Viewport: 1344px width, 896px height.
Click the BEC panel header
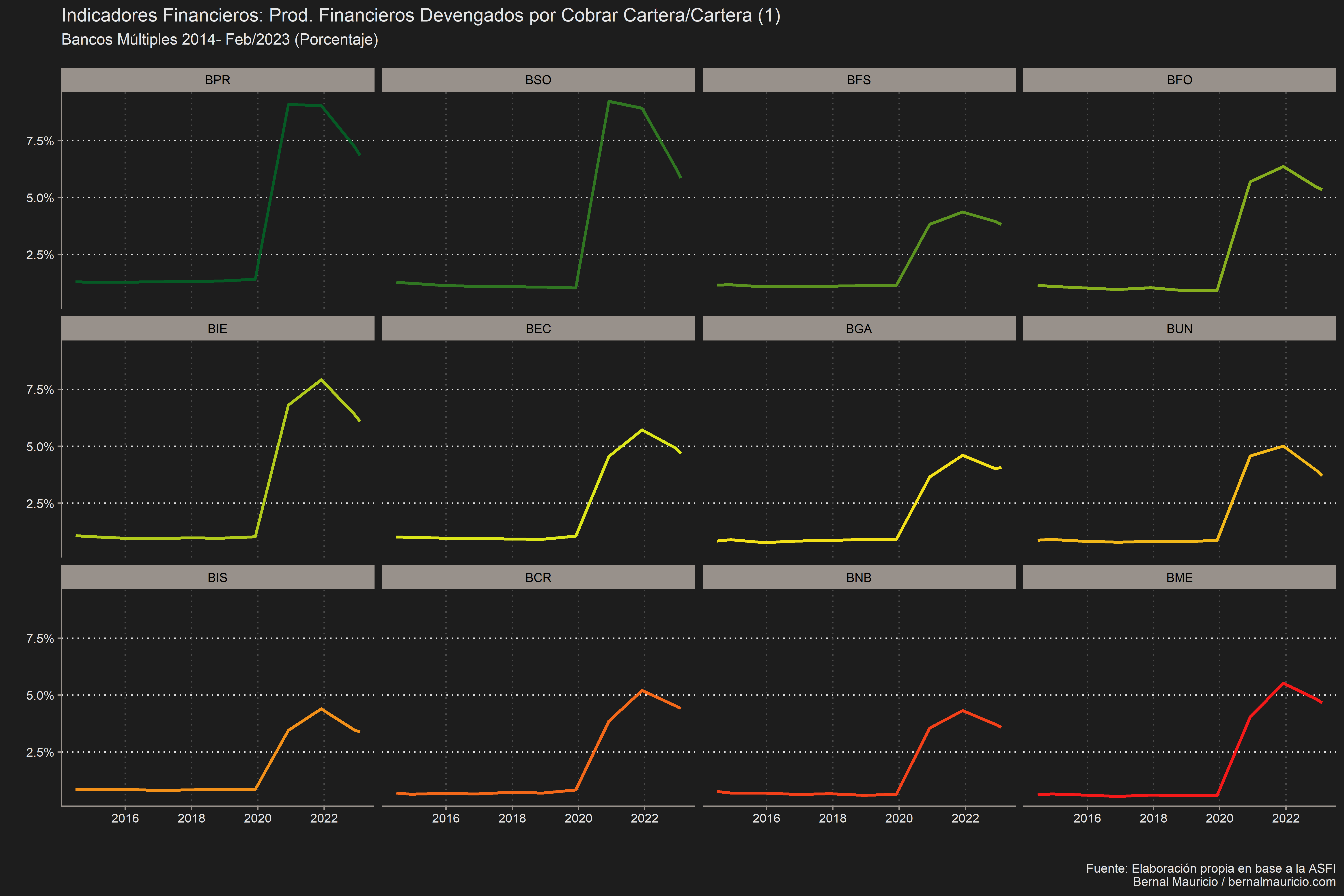(538, 329)
